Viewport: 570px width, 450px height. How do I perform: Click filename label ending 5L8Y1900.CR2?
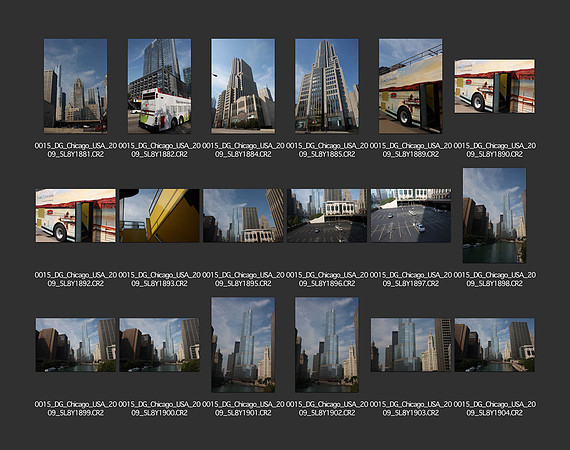pyautogui.click(x=159, y=409)
